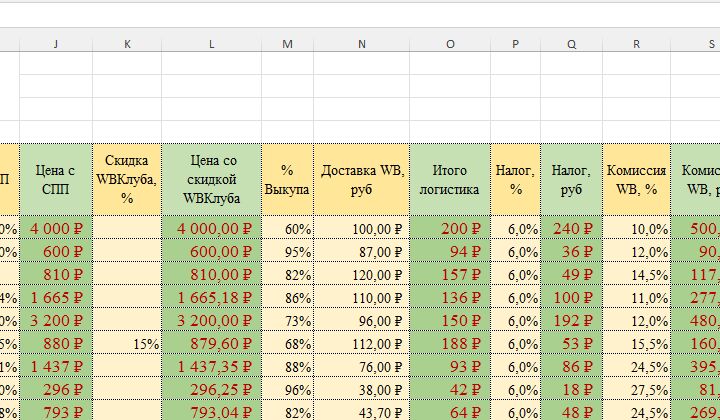This screenshot has height=420, width=720.
Task: Select column Q header
Action: pyautogui.click(x=572, y=44)
